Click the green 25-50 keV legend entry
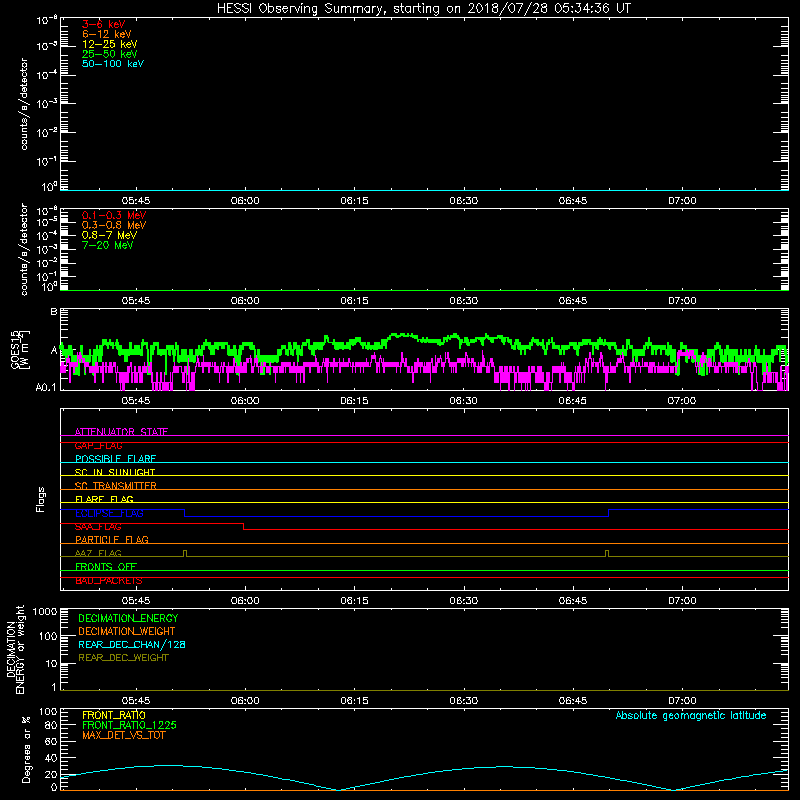 (x=110, y=54)
